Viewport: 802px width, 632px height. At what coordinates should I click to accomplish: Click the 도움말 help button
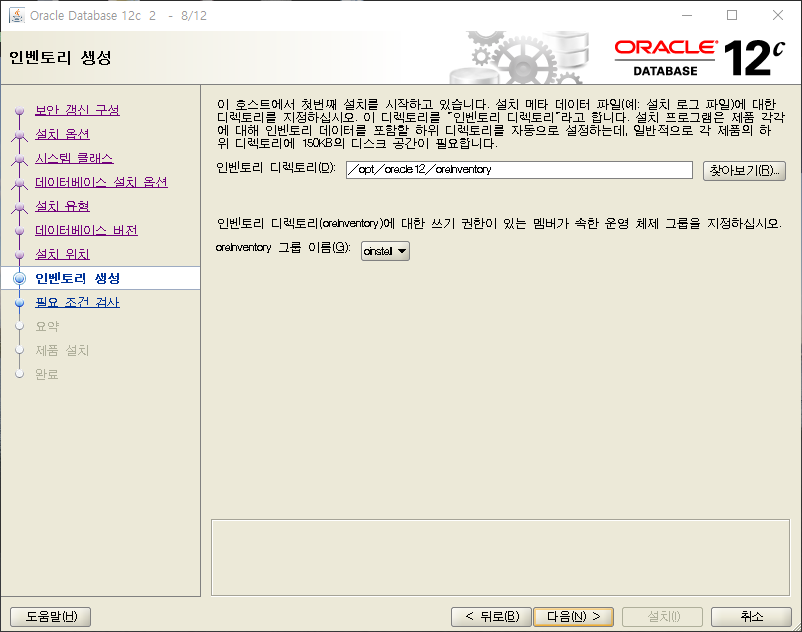(51, 617)
